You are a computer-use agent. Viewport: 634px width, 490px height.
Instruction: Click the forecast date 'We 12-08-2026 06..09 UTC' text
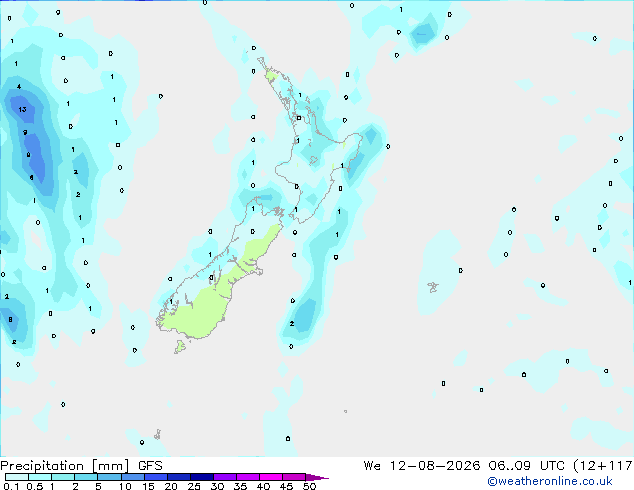coord(464,466)
